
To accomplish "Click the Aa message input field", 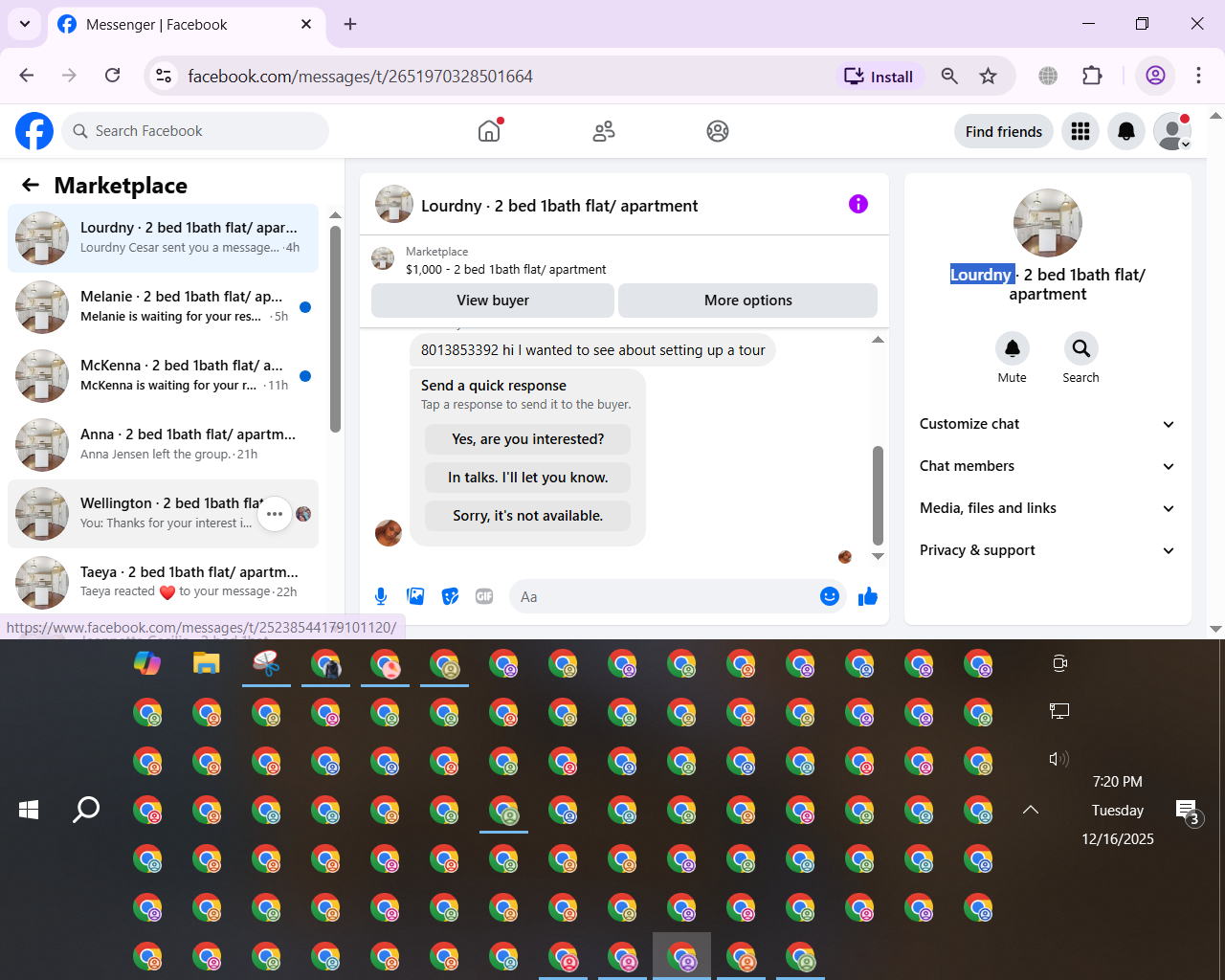I will (662, 597).
